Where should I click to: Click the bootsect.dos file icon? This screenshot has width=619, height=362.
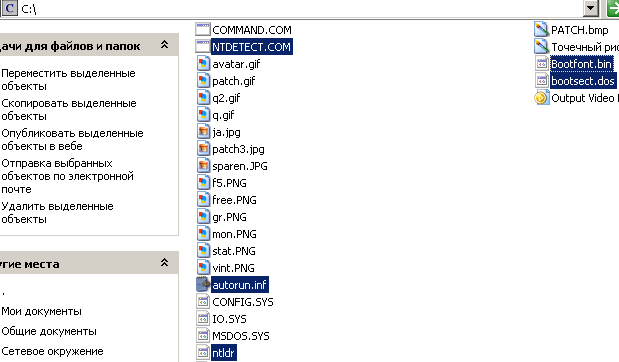coord(542,81)
